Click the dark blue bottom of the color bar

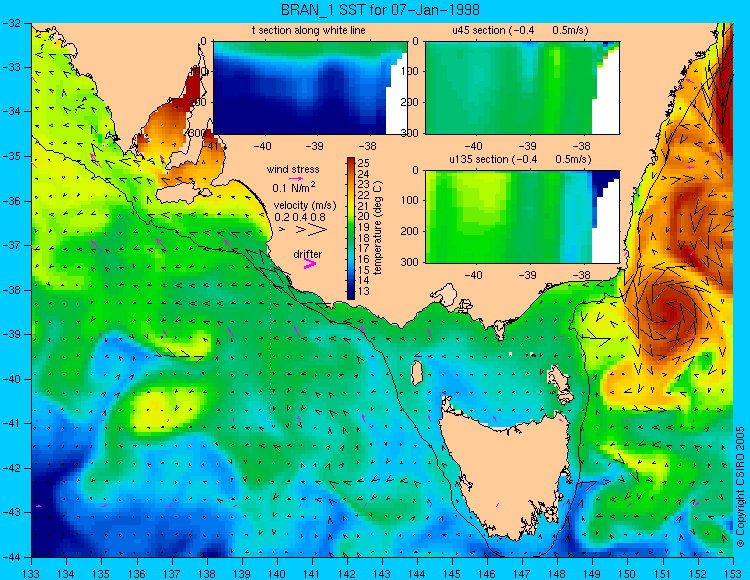(351, 295)
